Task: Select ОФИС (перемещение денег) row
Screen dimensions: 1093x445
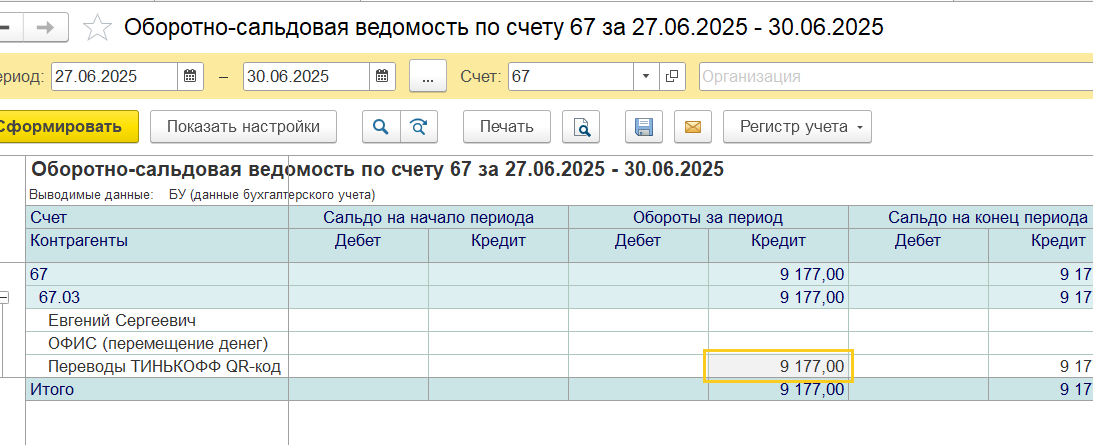Action: tap(157, 344)
